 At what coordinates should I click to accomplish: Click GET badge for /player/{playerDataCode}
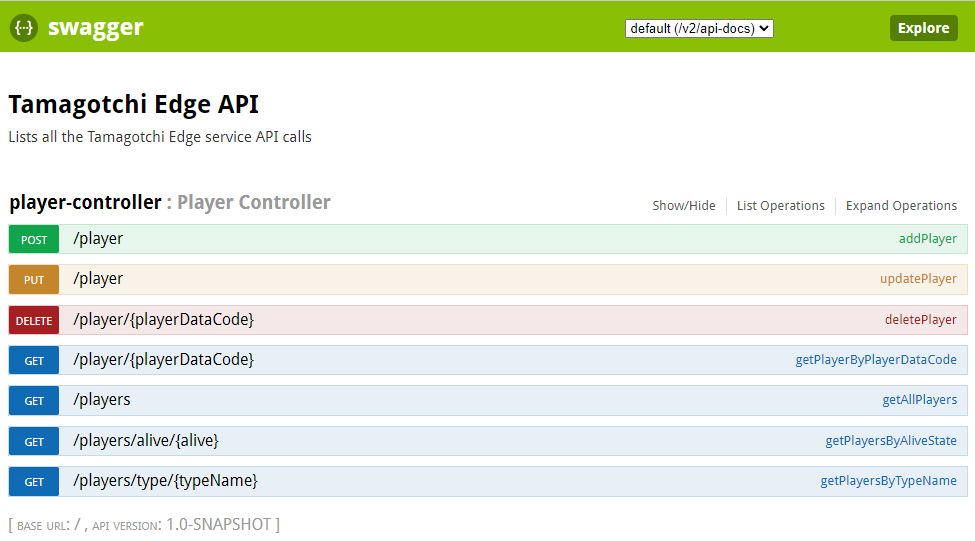(34, 361)
